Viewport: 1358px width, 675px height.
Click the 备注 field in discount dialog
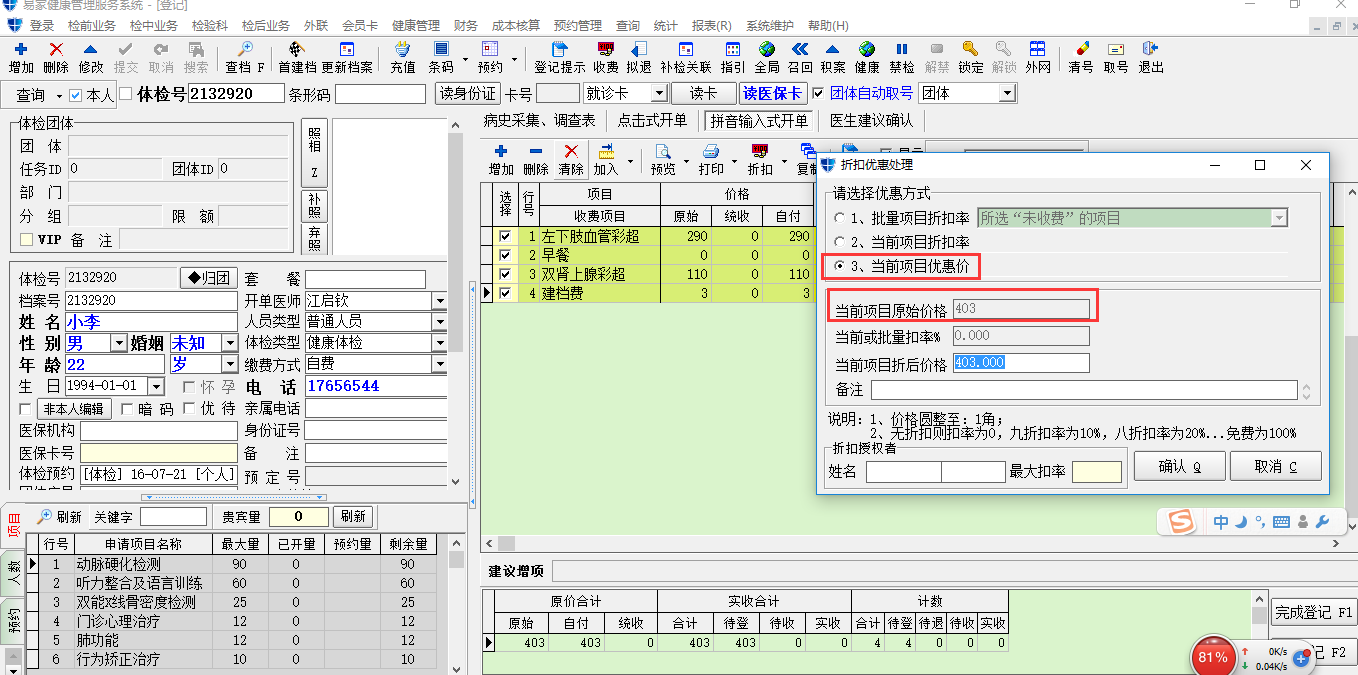1083,389
